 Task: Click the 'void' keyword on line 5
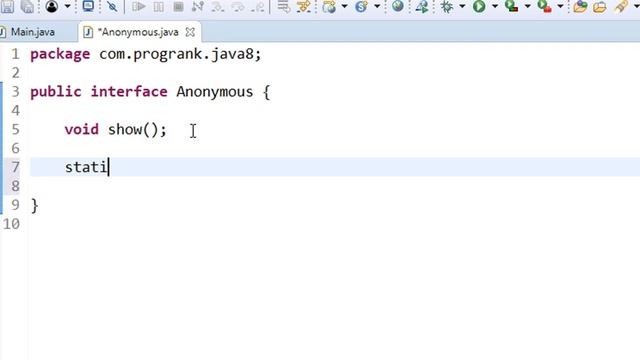(x=82, y=129)
